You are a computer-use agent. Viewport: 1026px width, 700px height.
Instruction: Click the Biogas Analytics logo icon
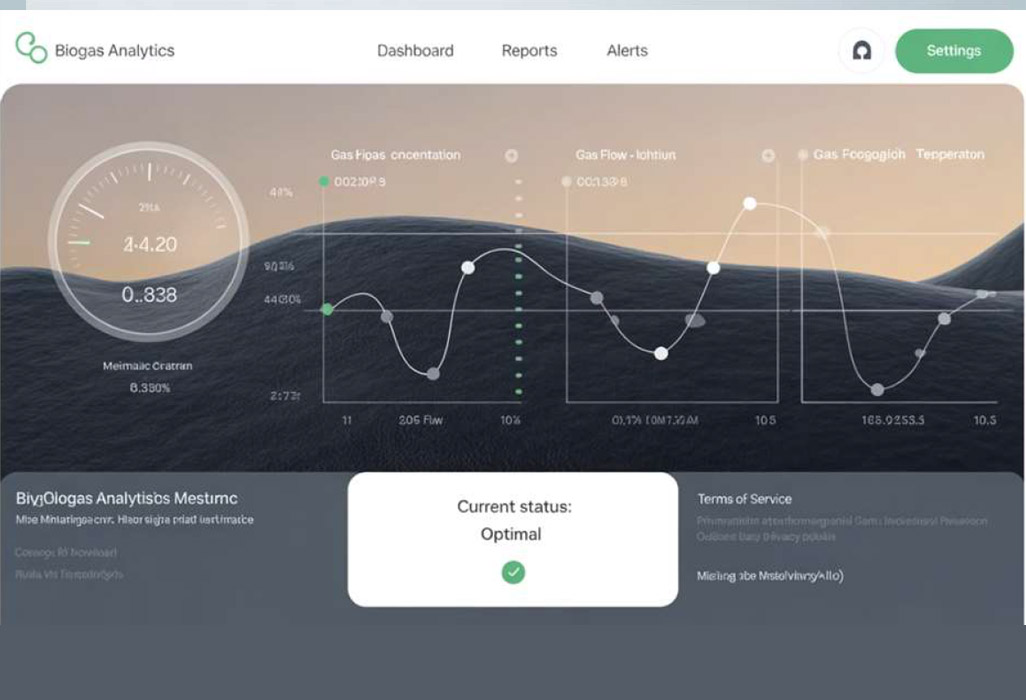coord(31,47)
